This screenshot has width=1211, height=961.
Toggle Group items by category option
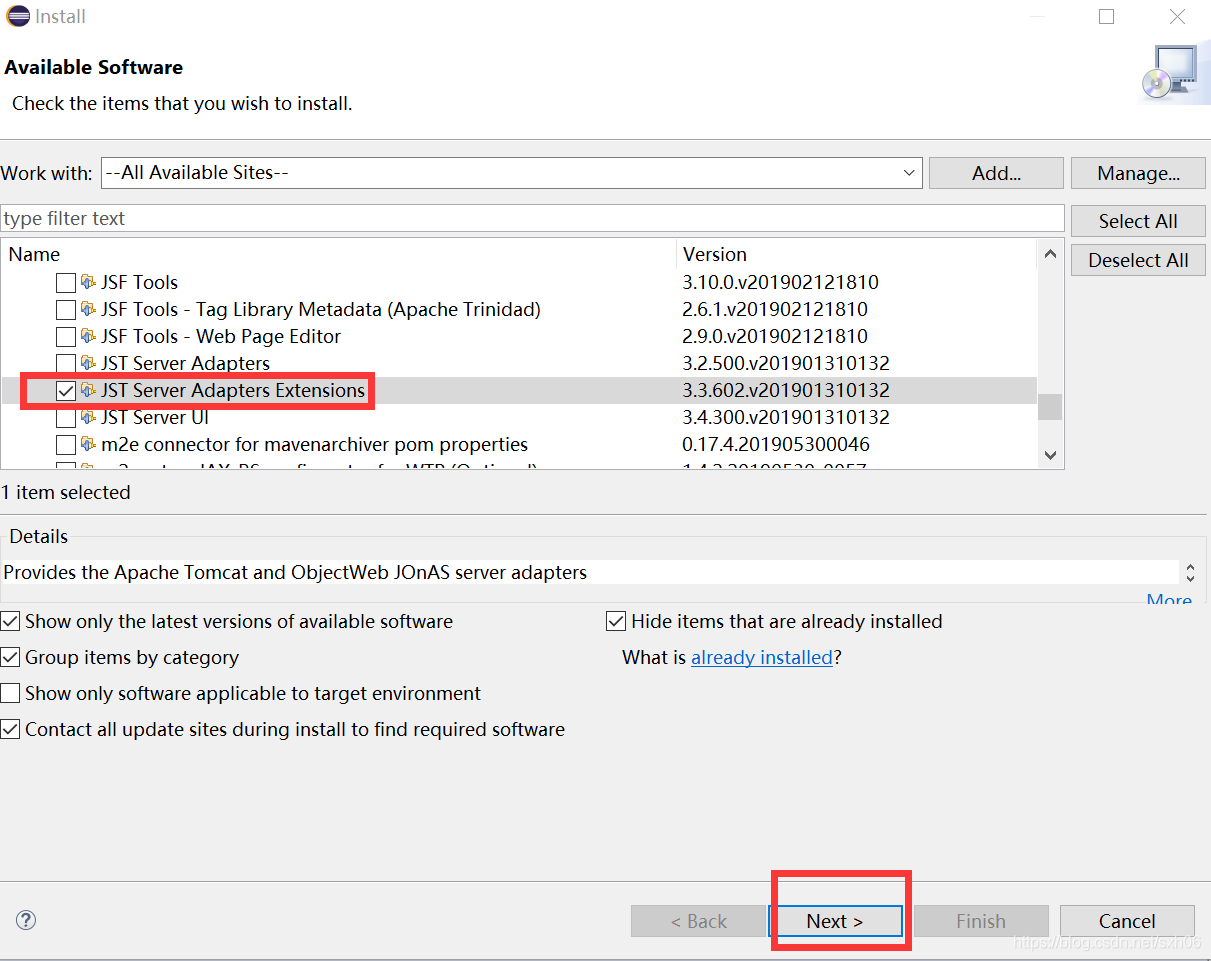coord(10,658)
